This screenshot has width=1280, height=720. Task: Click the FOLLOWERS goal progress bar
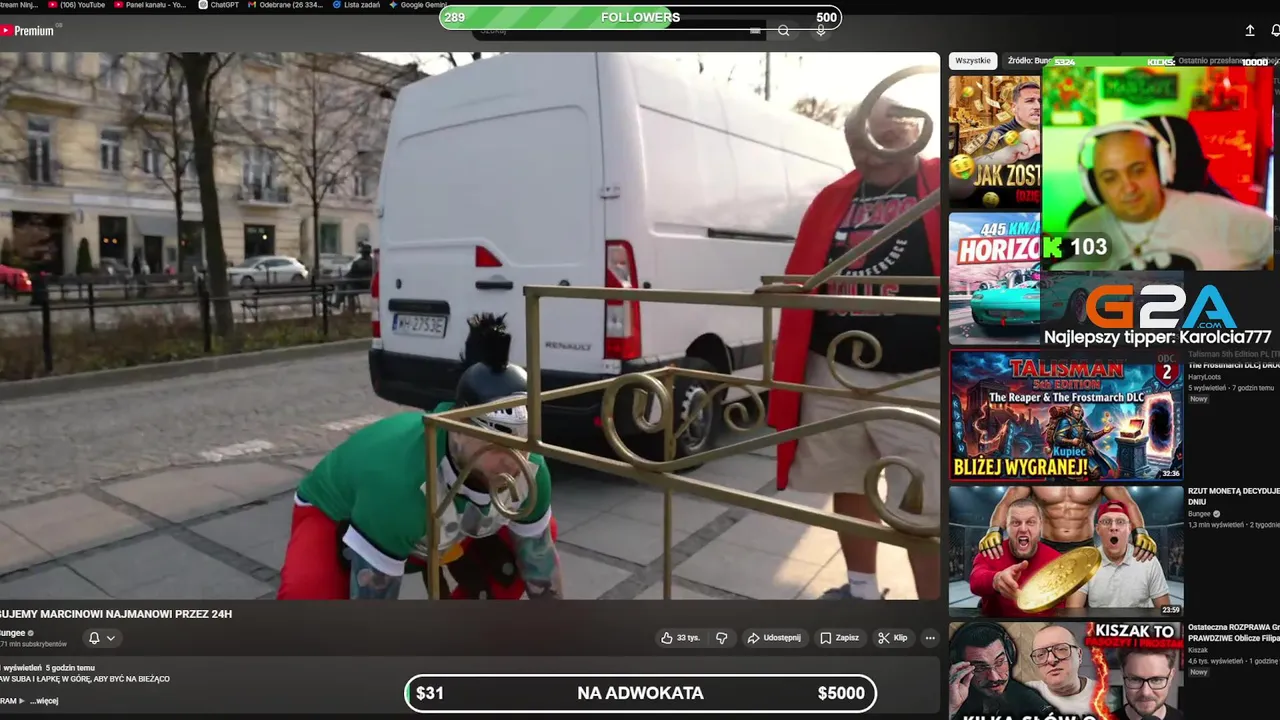pos(640,17)
